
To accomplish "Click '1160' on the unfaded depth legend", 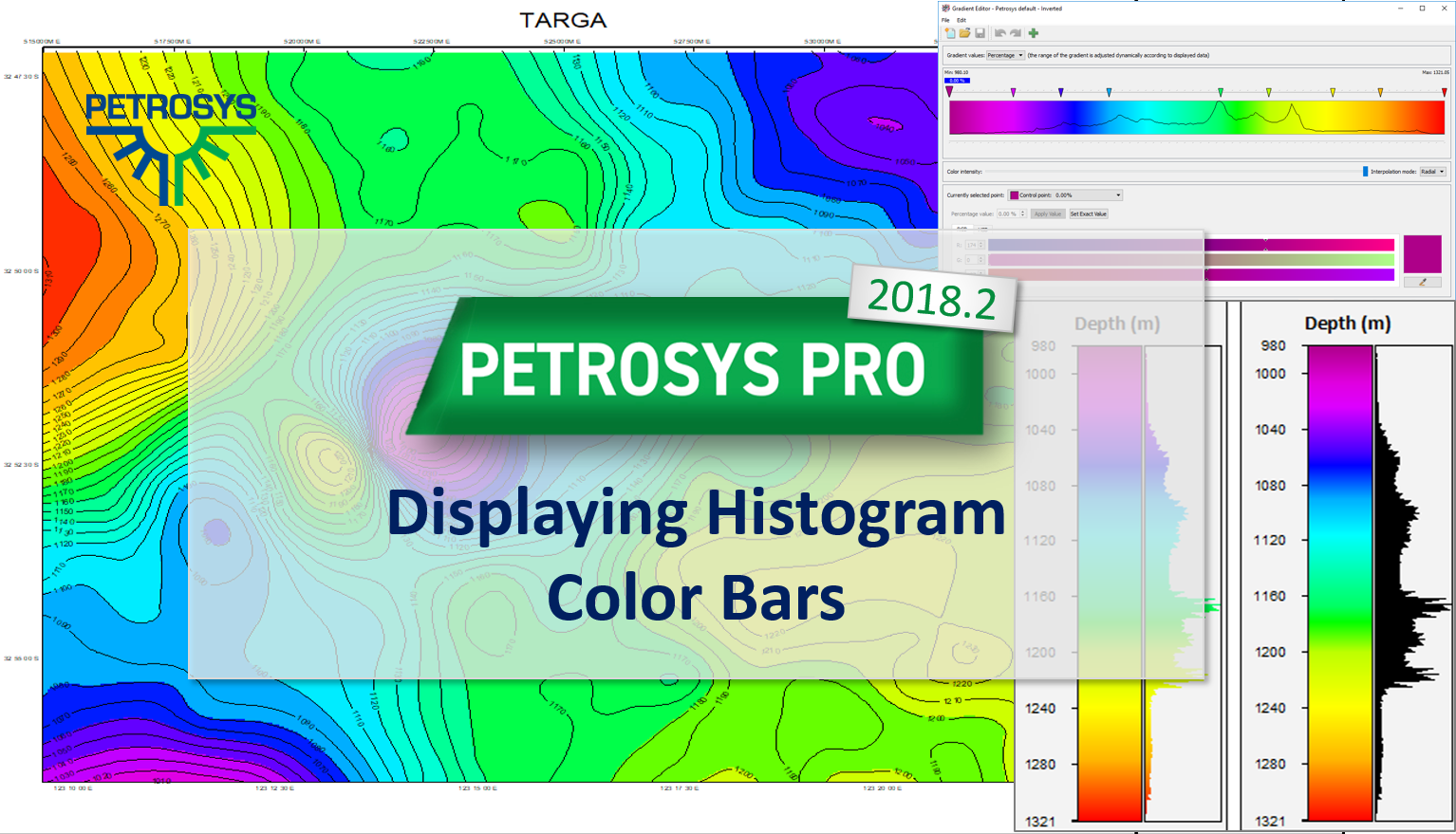I will [x=1270, y=596].
